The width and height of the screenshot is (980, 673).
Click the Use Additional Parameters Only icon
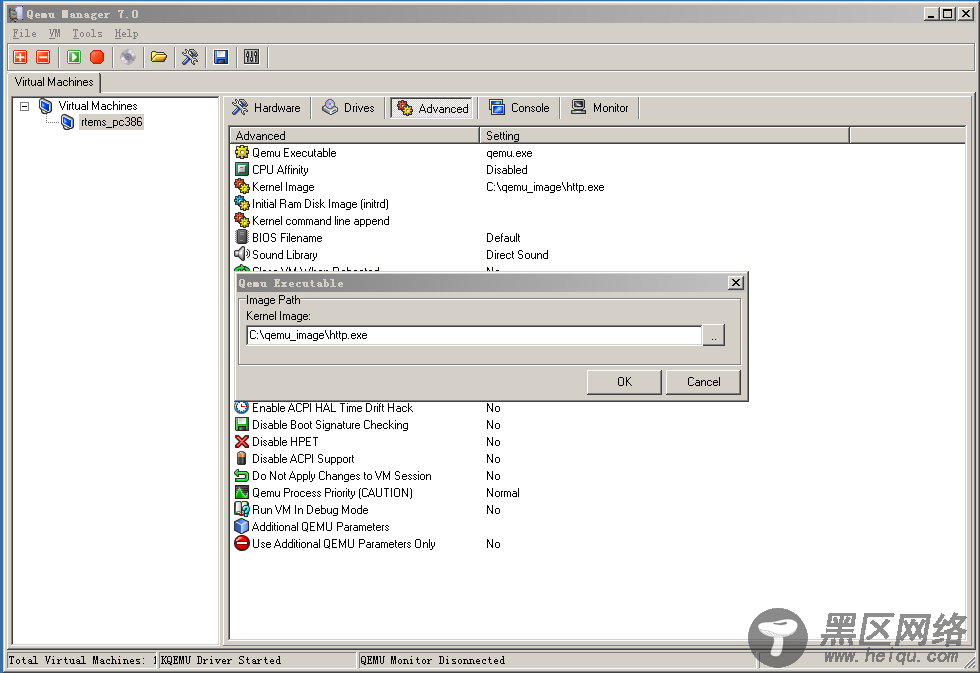[x=242, y=544]
